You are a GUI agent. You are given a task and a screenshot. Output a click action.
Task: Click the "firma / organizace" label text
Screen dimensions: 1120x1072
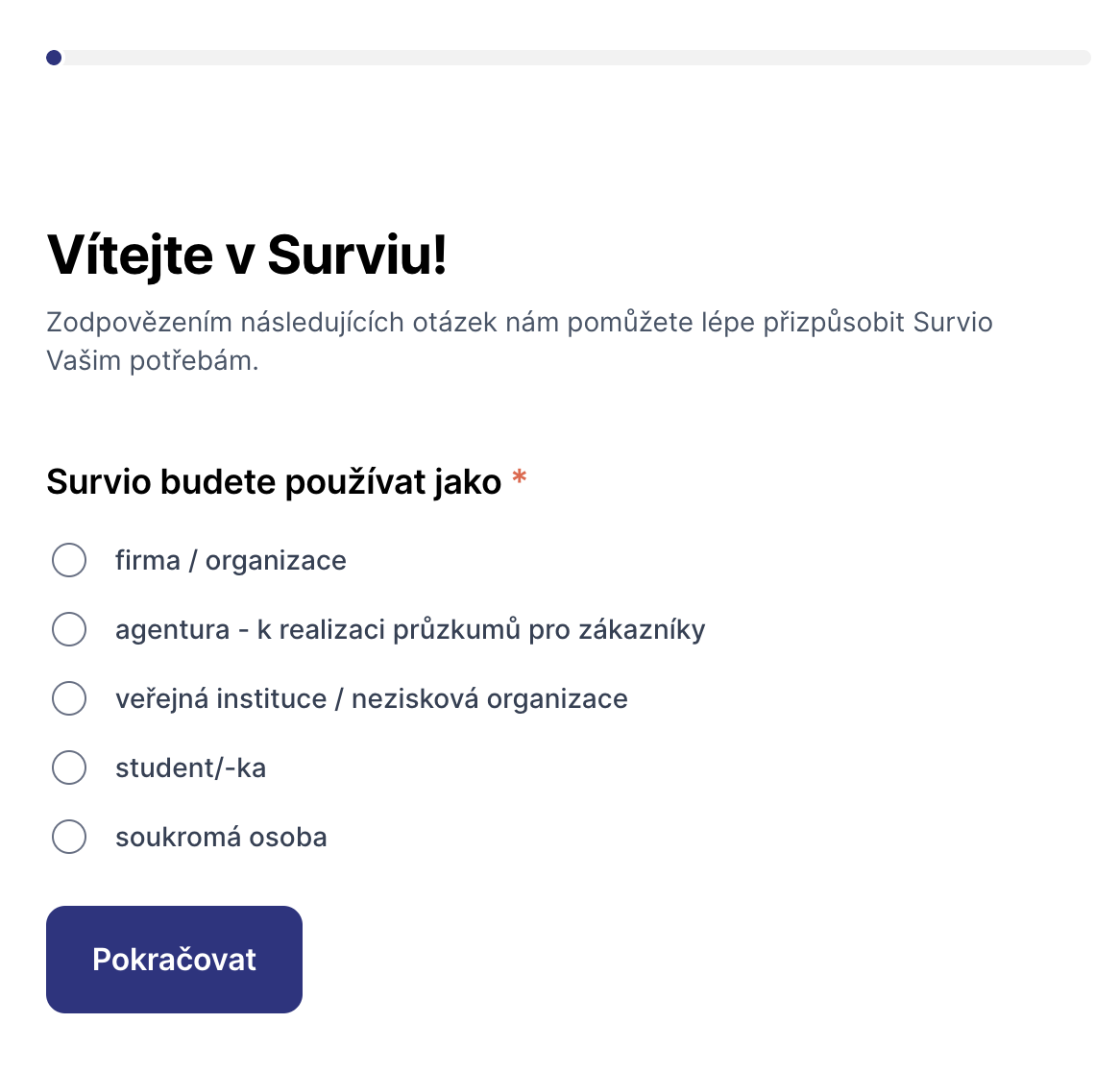(231, 560)
